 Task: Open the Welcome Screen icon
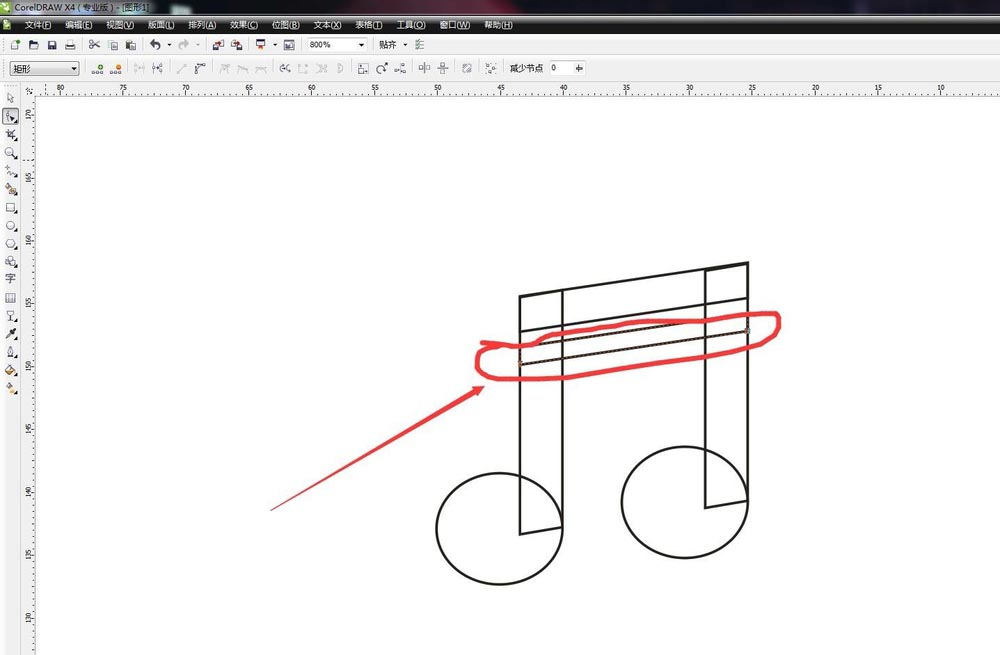pos(289,45)
